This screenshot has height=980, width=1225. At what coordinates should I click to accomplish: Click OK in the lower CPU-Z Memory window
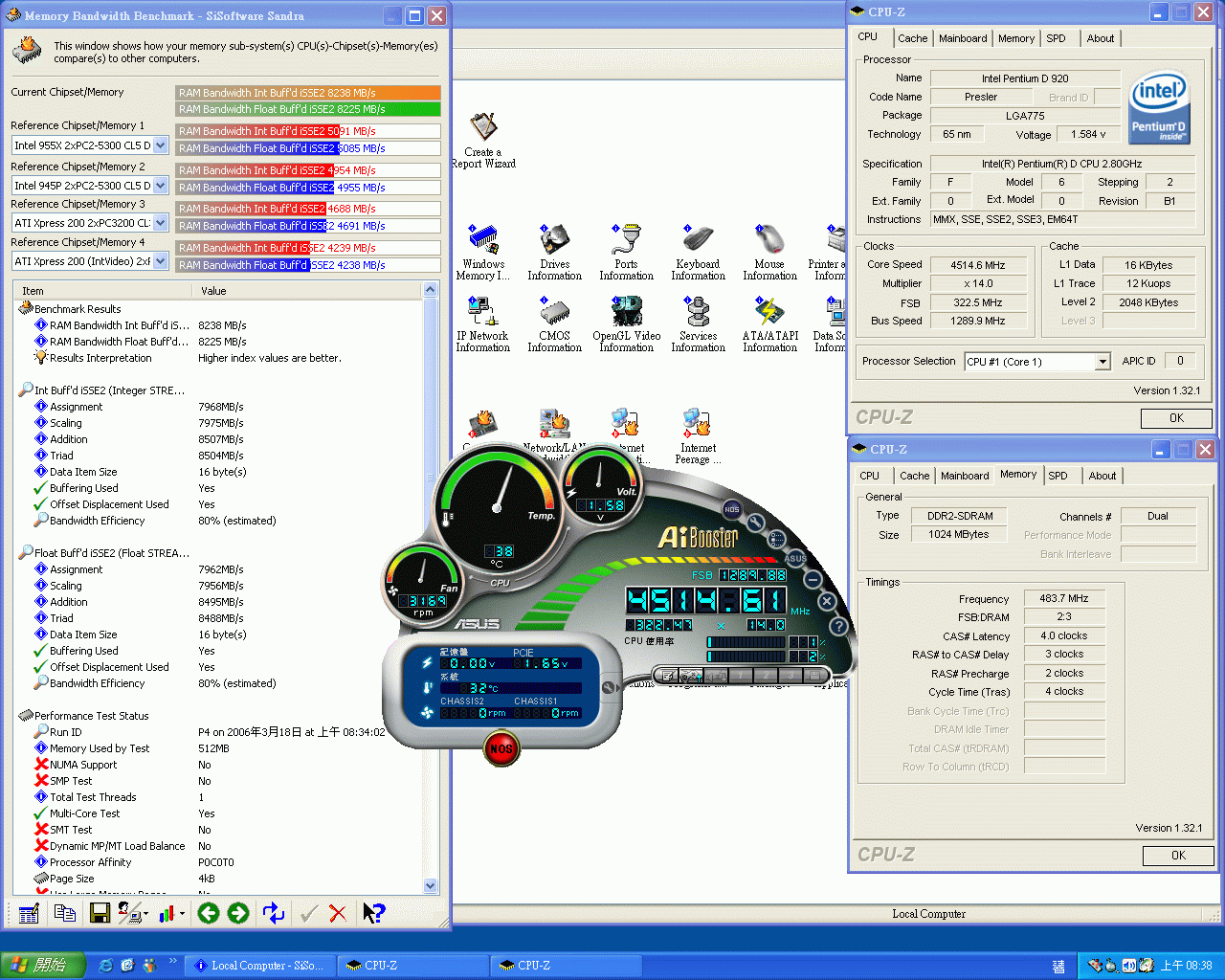[x=1178, y=856]
